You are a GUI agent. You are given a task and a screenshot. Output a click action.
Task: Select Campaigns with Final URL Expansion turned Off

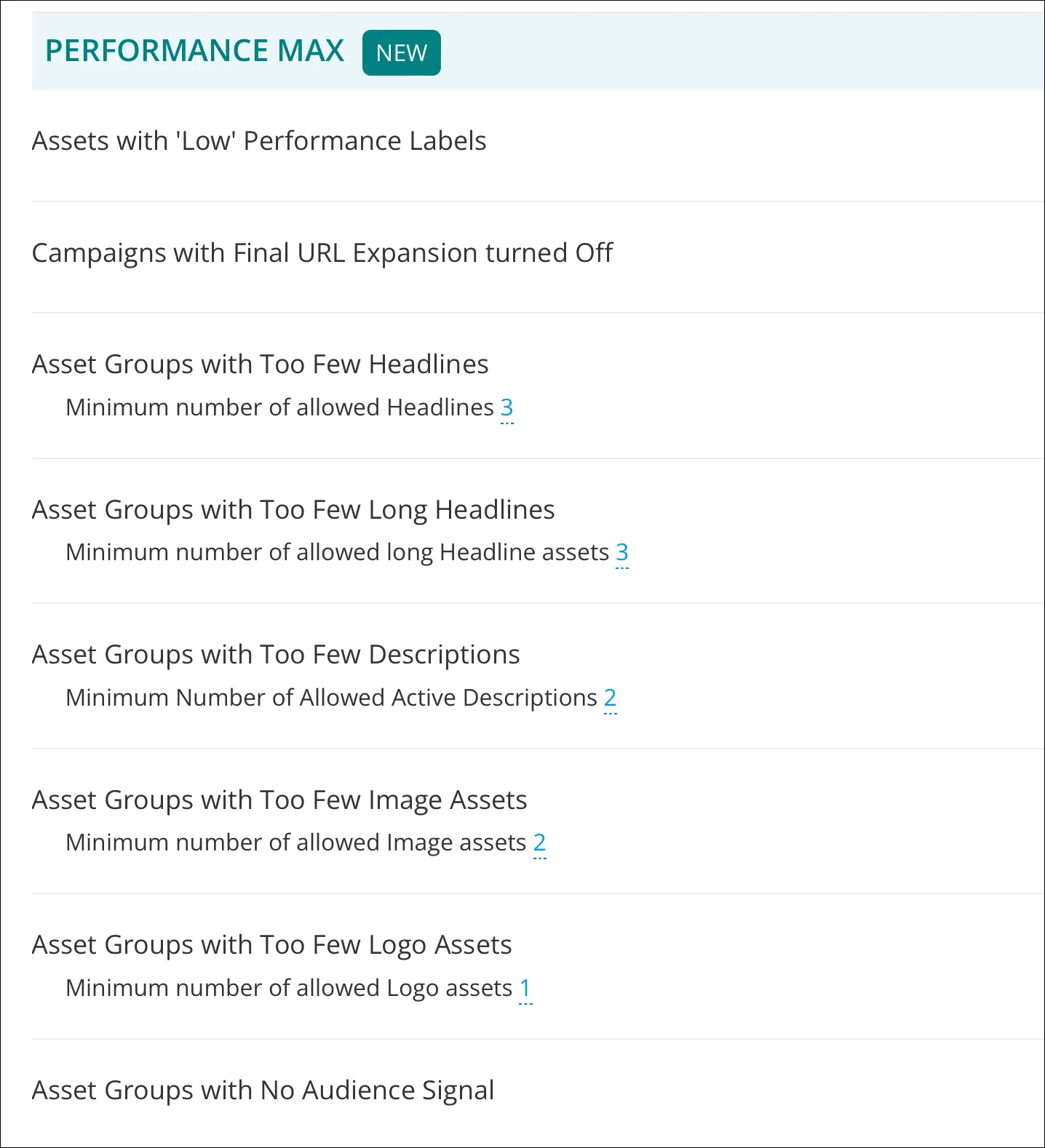322,253
